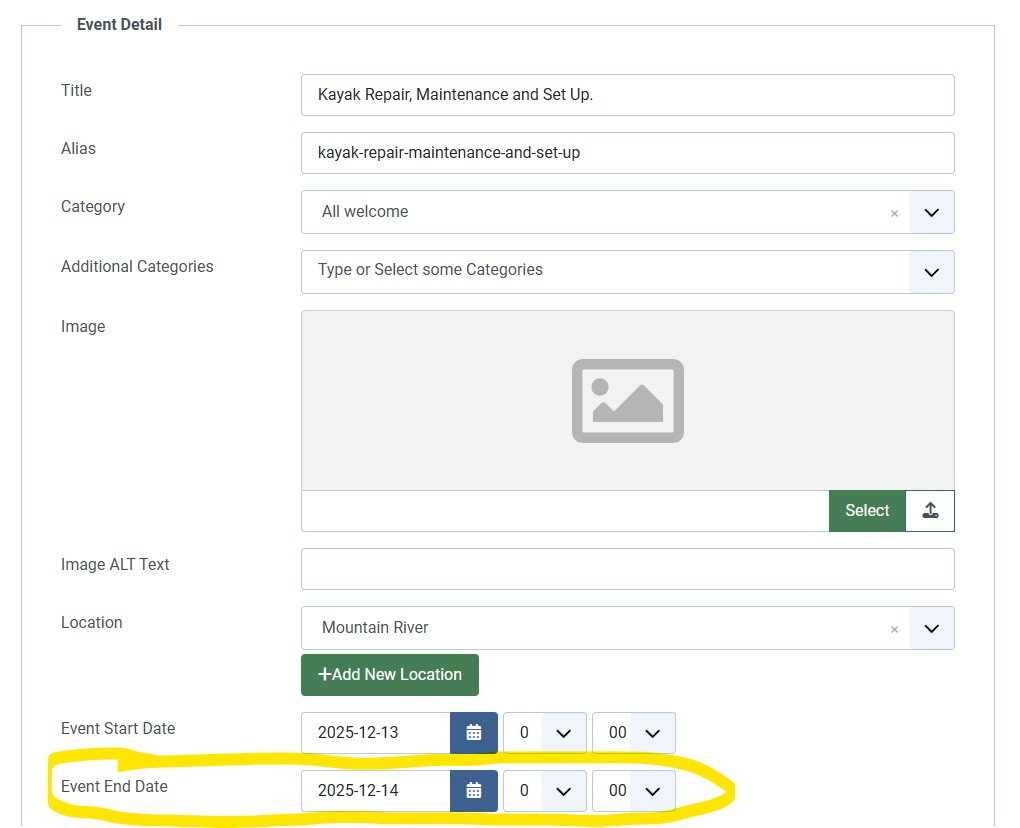The image size is (1020, 828).
Task: Expand the Category dropdown
Action: (x=931, y=213)
